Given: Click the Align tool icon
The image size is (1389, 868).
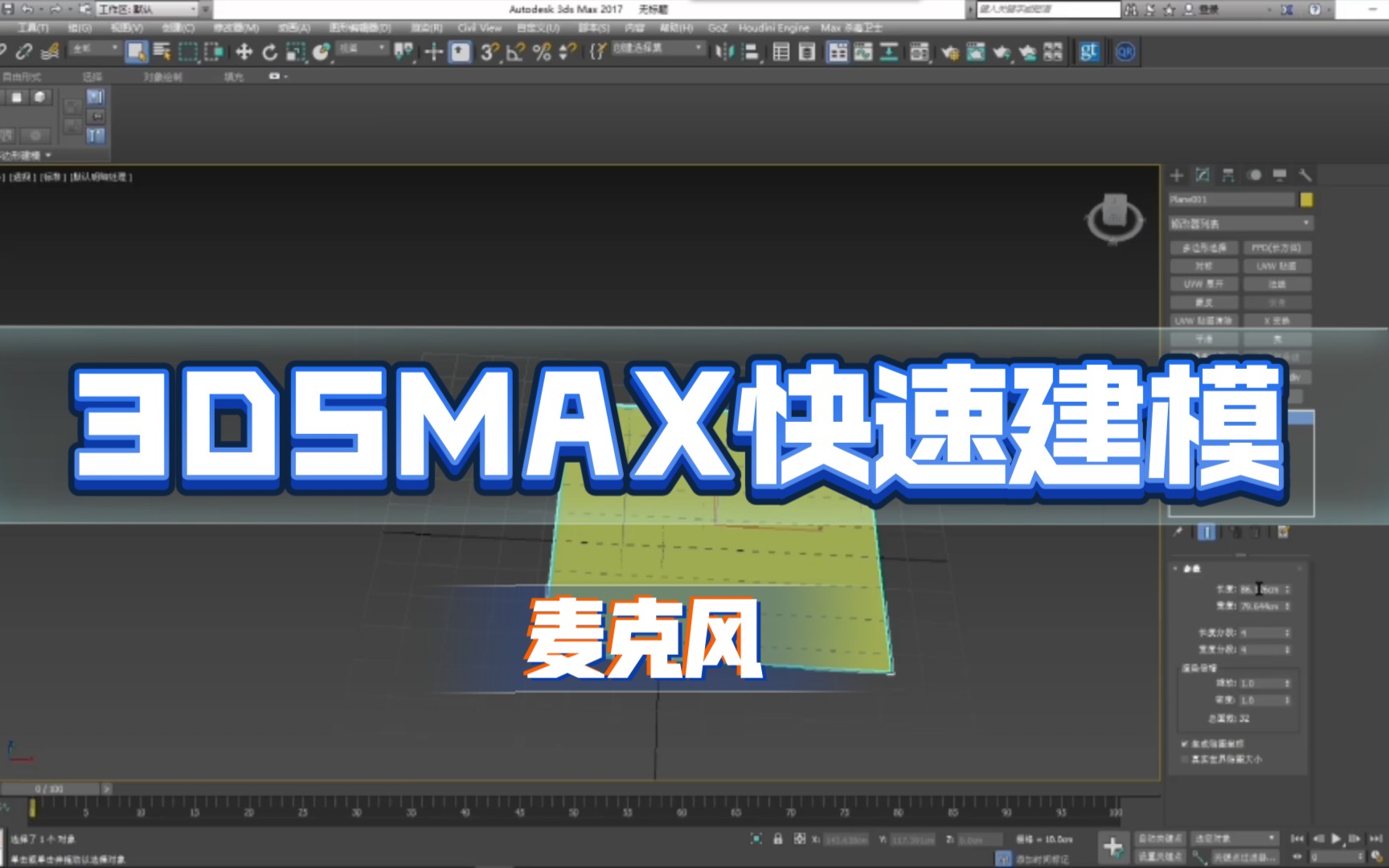Looking at the screenshot, I should [752, 52].
